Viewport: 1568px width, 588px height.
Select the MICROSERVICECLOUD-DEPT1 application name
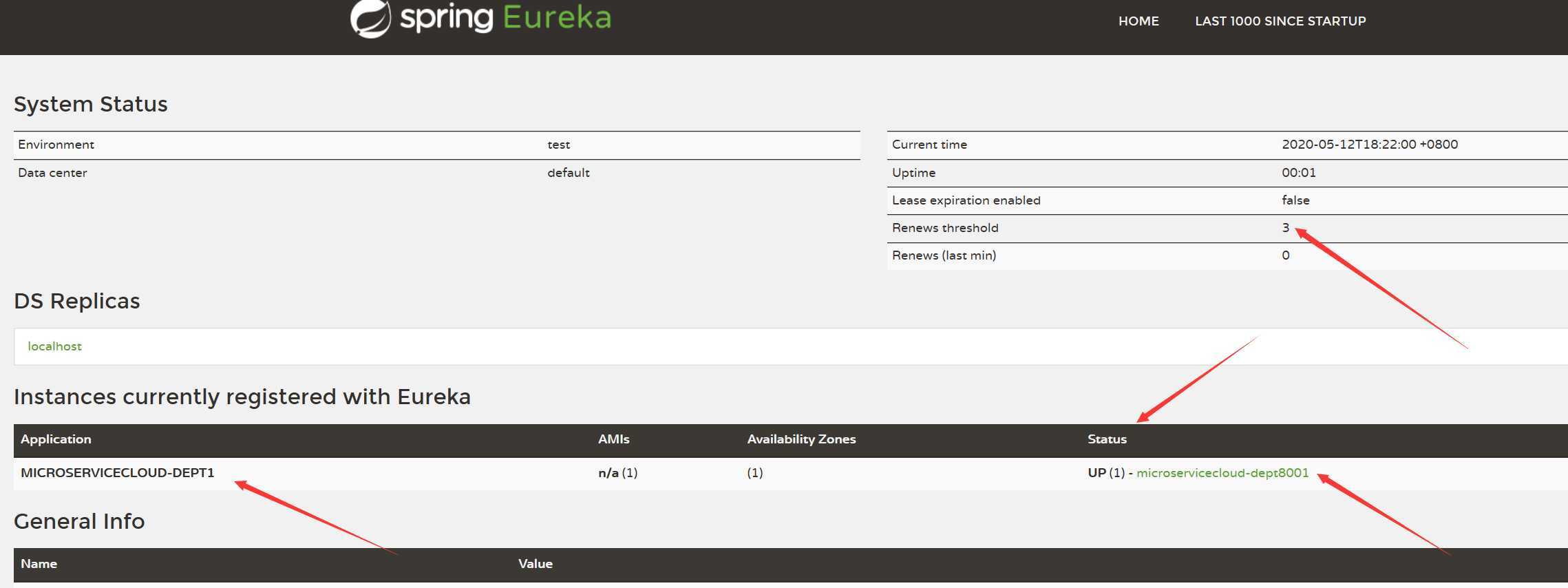(118, 473)
